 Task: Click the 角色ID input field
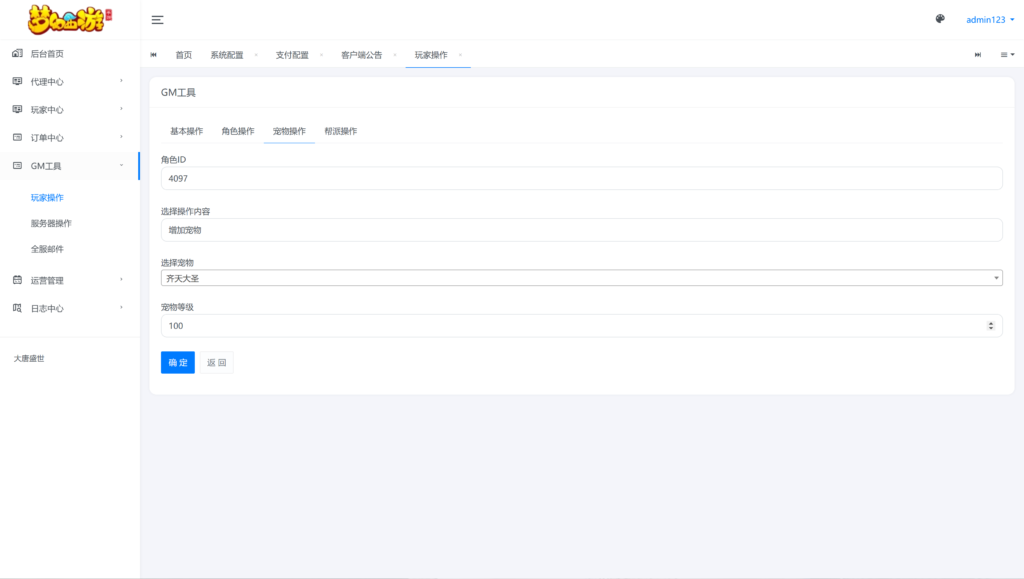tap(581, 178)
